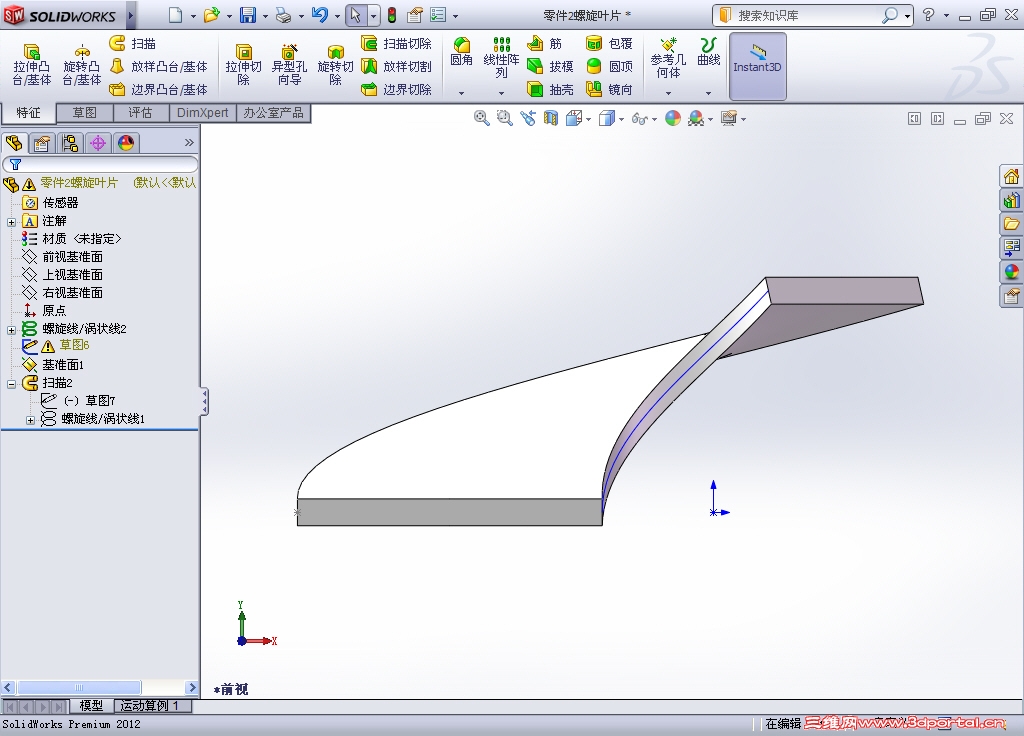This screenshot has height=736, width=1024.
Task: Select the 边界切除 boundary cut tool
Action: tap(396, 89)
